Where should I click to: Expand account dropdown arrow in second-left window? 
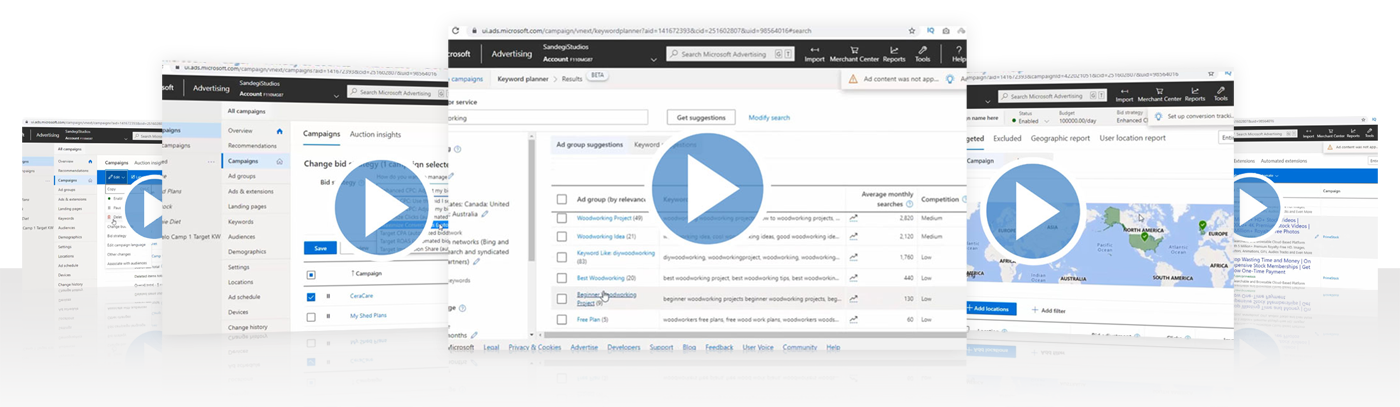pyautogui.click(x=334, y=96)
